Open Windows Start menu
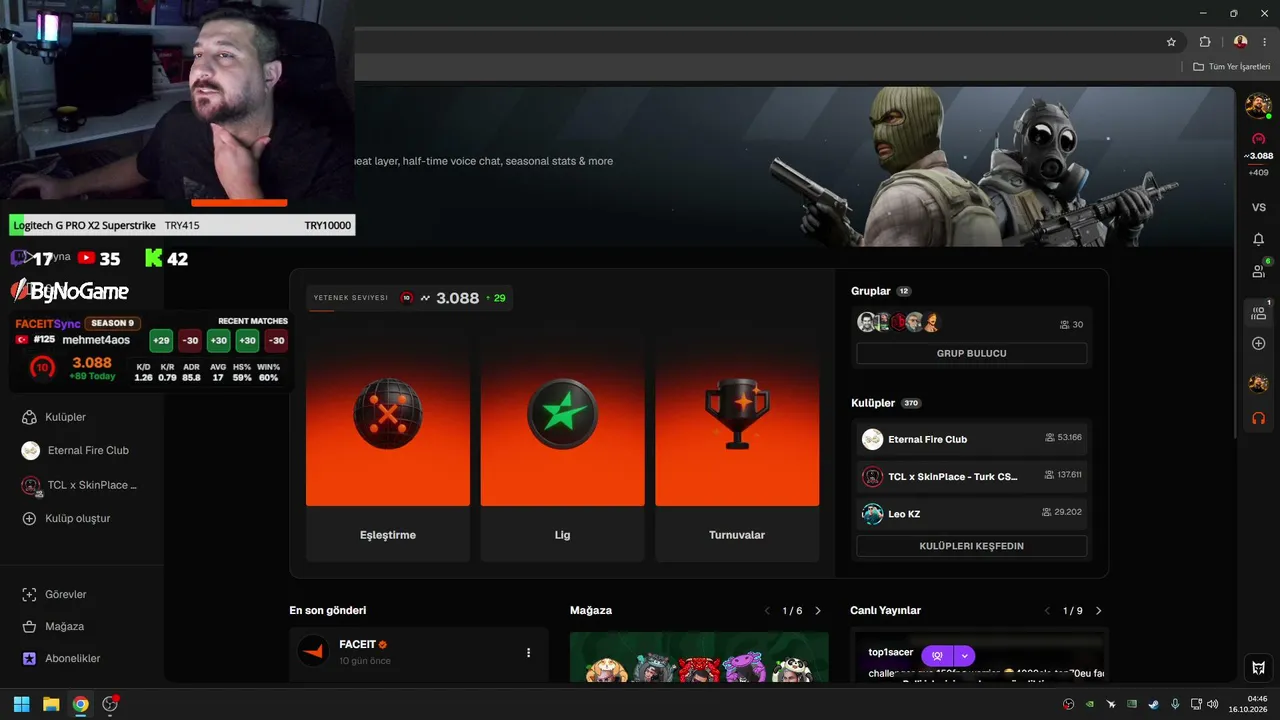The width and height of the screenshot is (1280, 720). [21, 704]
